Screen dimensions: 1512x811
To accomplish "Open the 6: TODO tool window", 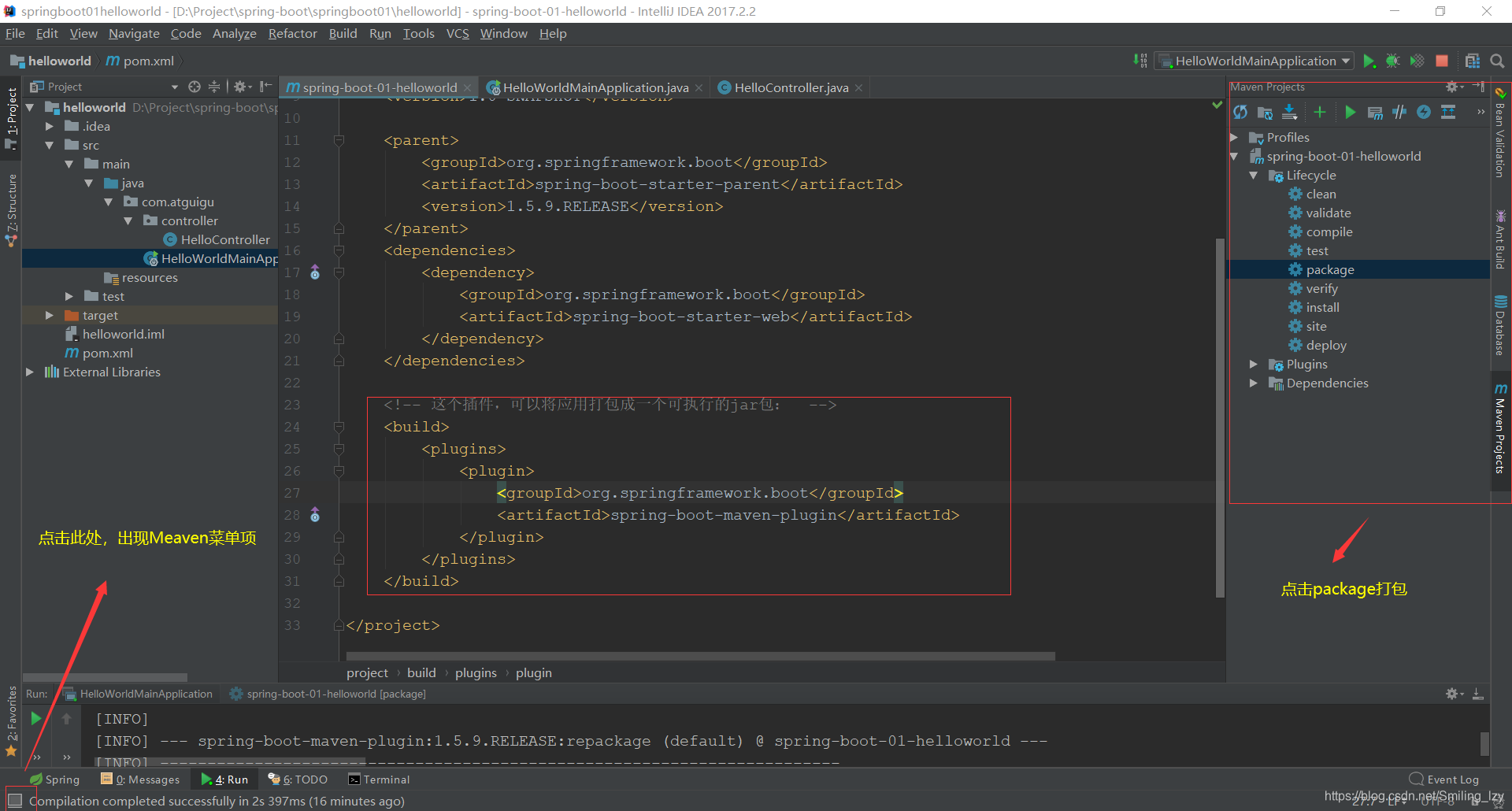I will click(298, 780).
